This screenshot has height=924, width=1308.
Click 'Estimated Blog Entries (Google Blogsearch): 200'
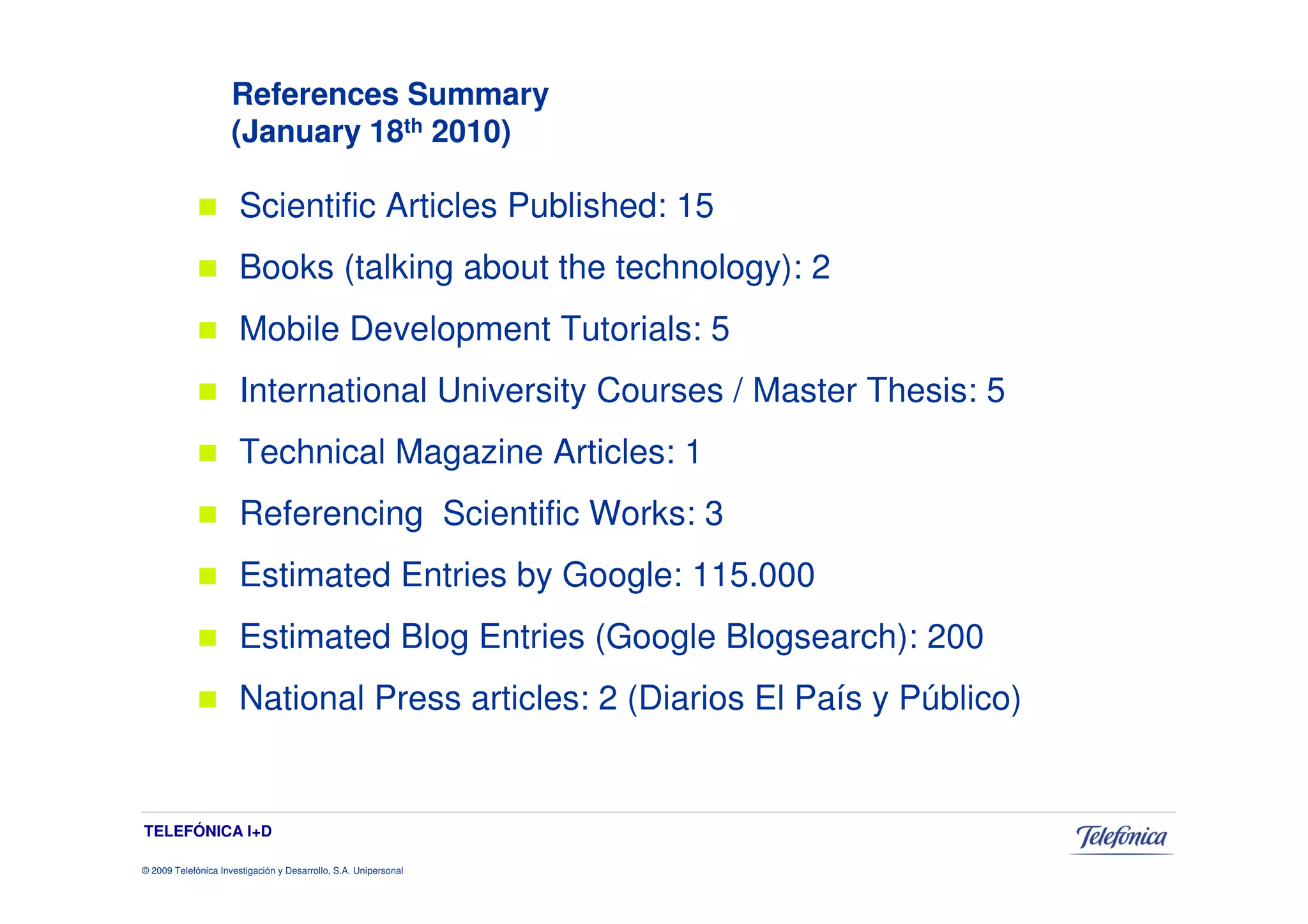pos(611,637)
